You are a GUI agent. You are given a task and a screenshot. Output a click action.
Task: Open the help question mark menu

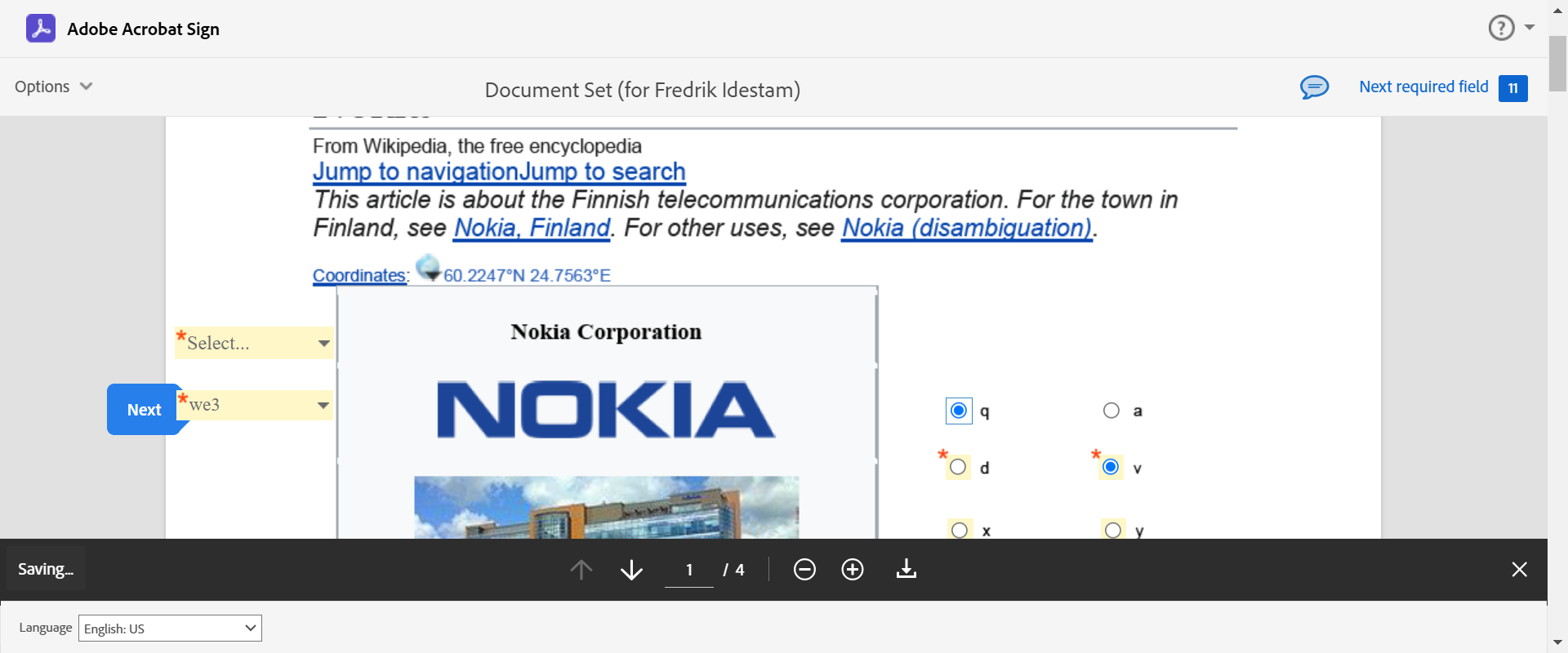1502,29
